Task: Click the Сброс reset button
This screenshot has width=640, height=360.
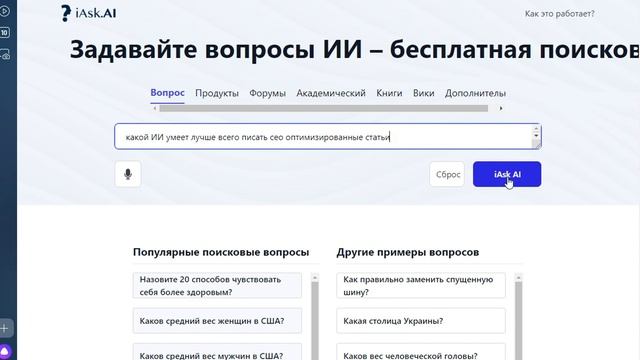Action: [447, 174]
